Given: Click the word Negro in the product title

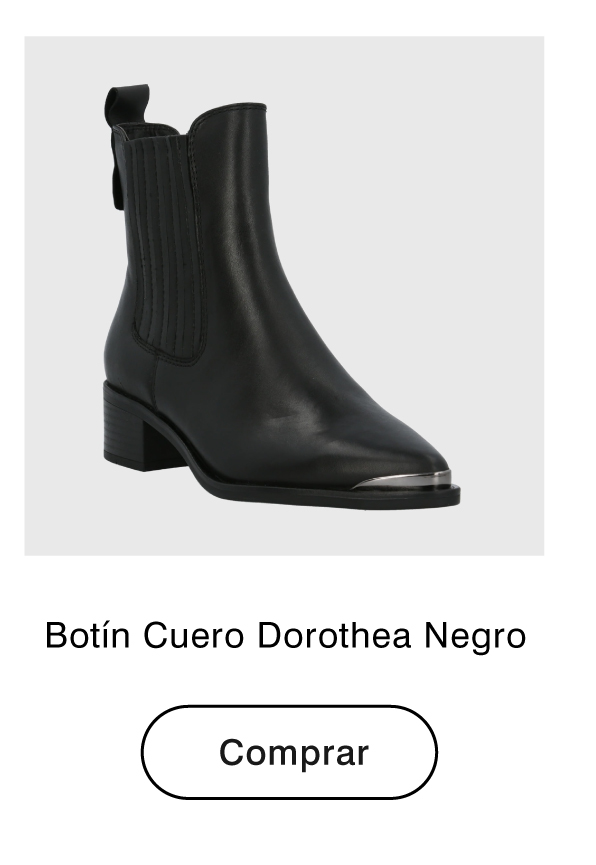Looking at the screenshot, I should (475, 636).
